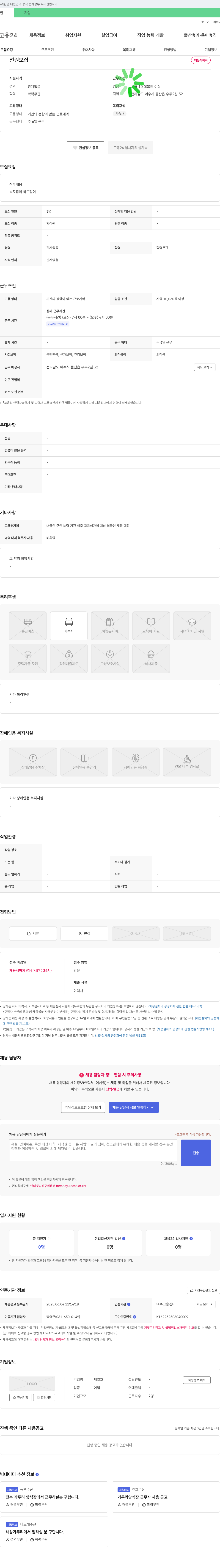The image size is (220, 1568).
Task: Click the 로그인 link at top
Action: coord(205,22)
